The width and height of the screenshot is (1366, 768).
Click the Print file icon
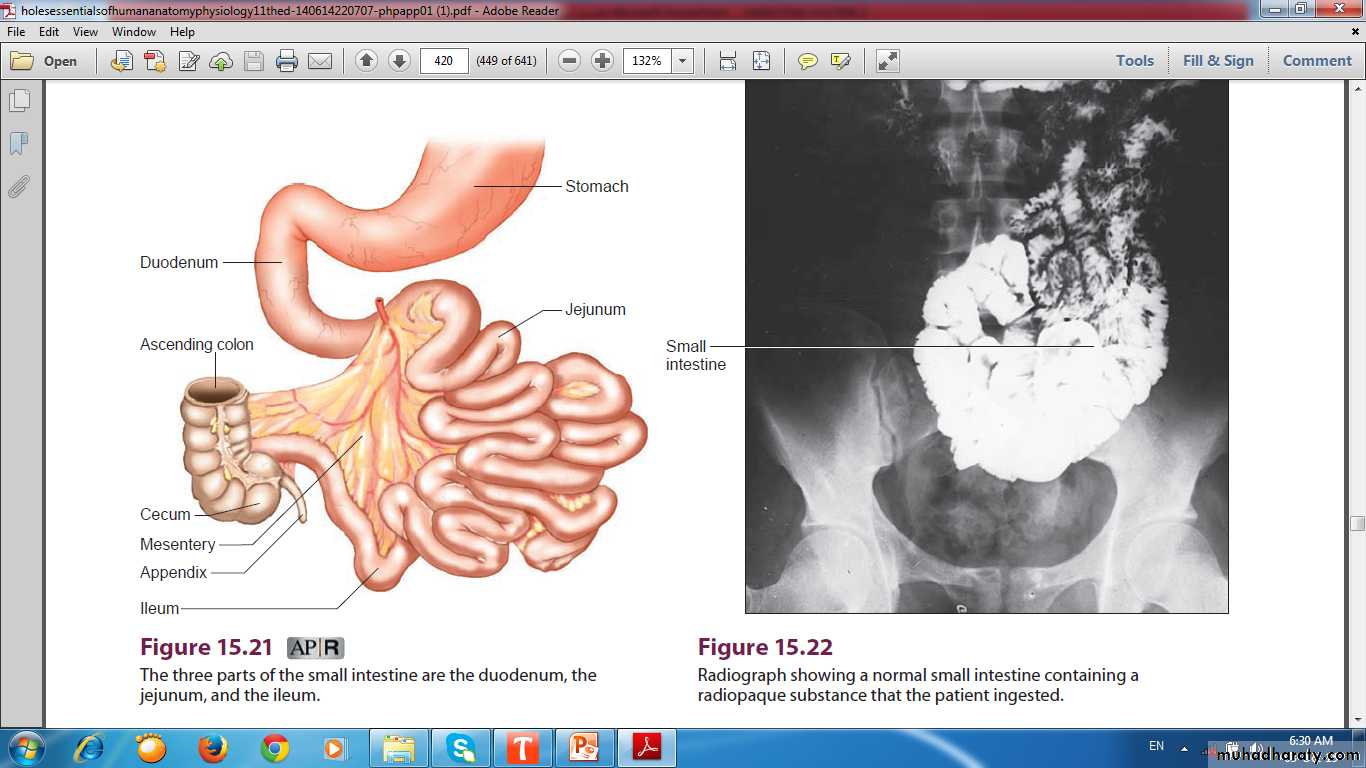(287, 61)
